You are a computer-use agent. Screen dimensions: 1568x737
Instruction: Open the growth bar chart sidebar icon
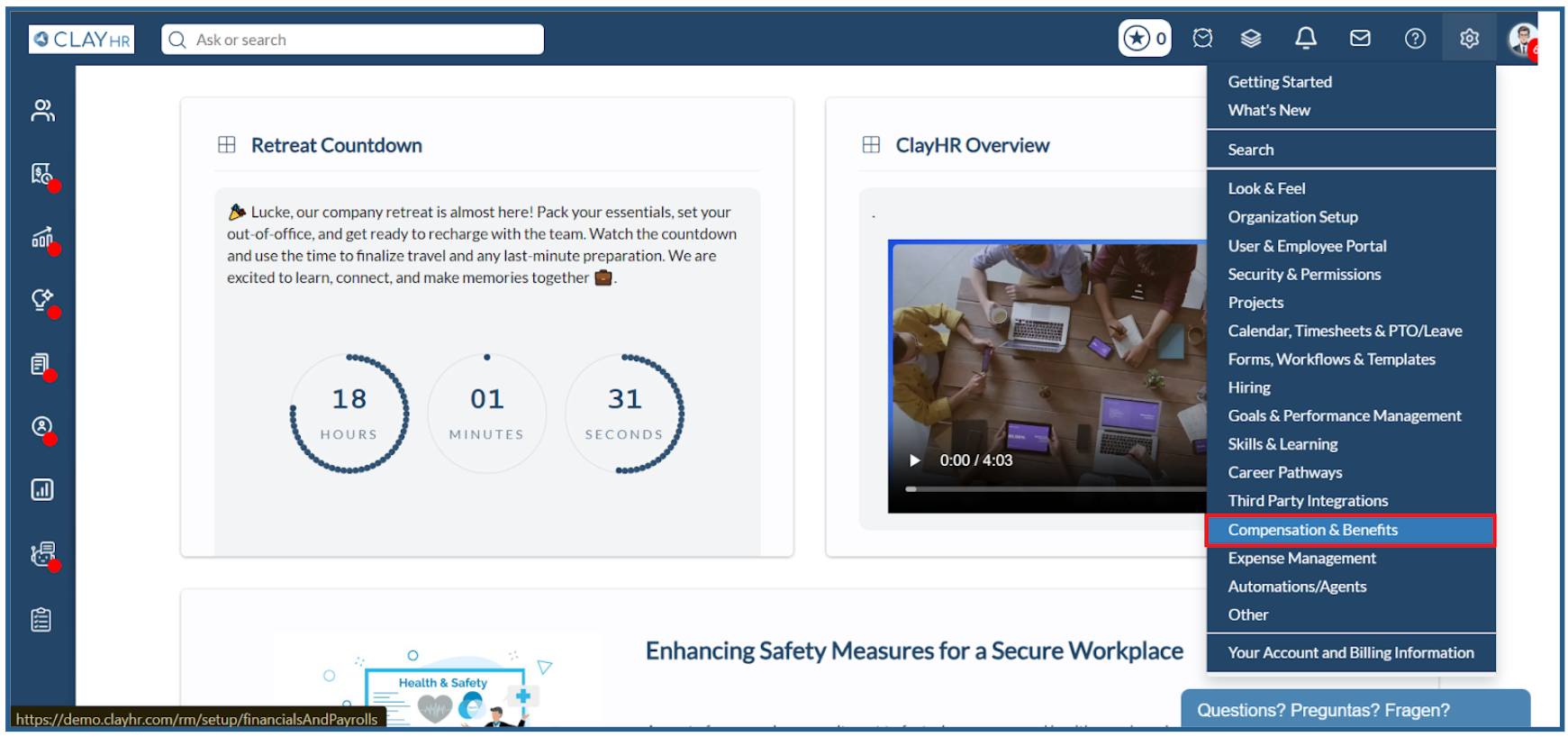click(x=42, y=238)
